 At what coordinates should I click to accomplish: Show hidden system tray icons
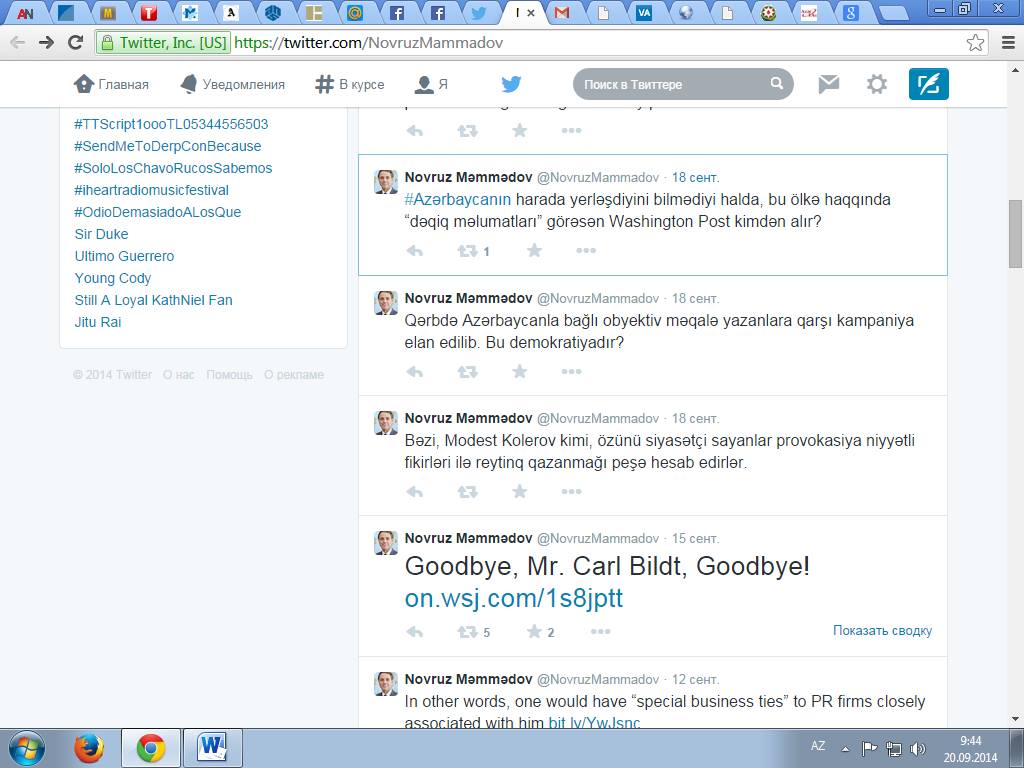846,749
